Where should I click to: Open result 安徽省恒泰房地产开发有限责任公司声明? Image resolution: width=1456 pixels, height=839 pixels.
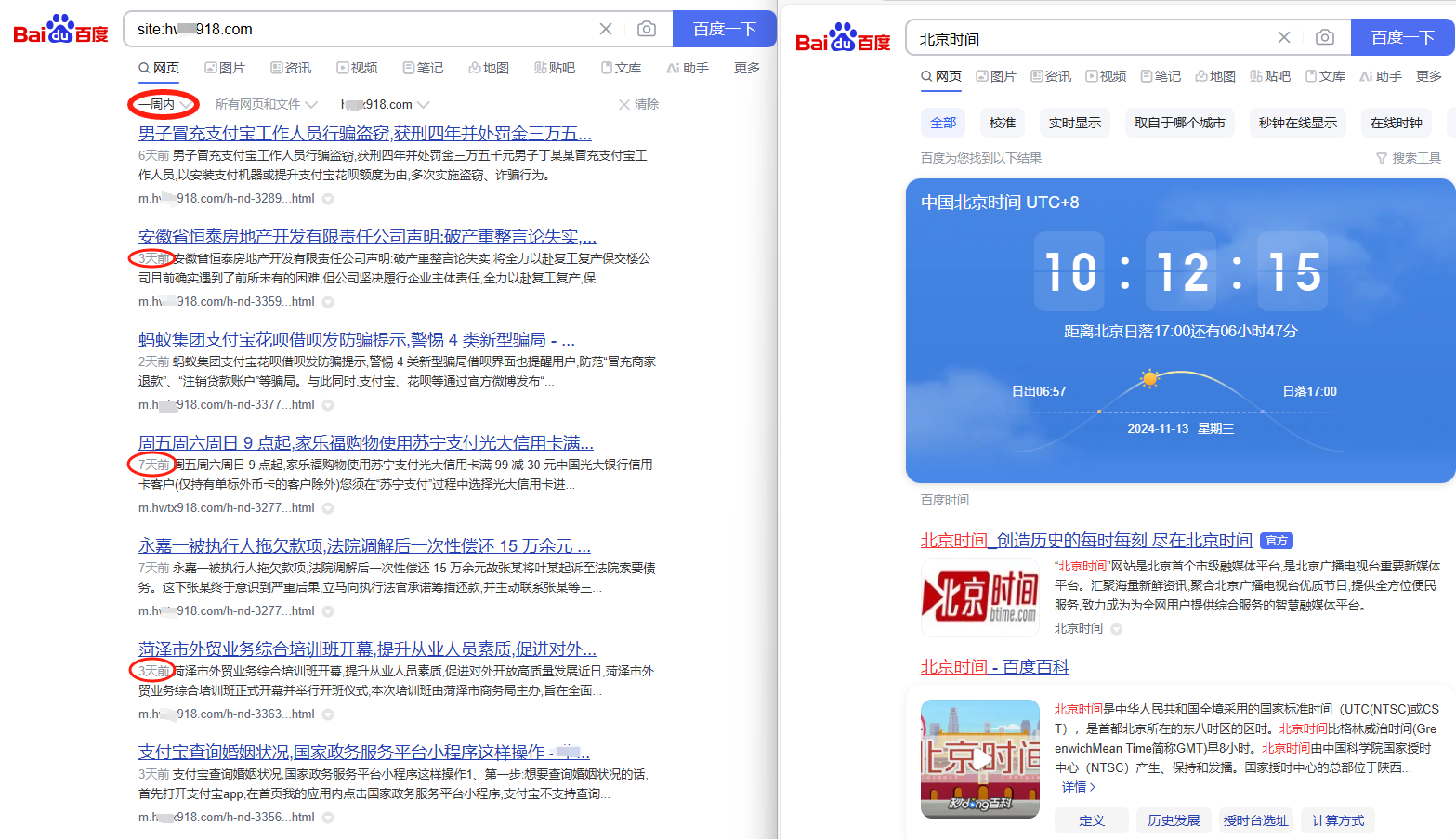(x=367, y=236)
